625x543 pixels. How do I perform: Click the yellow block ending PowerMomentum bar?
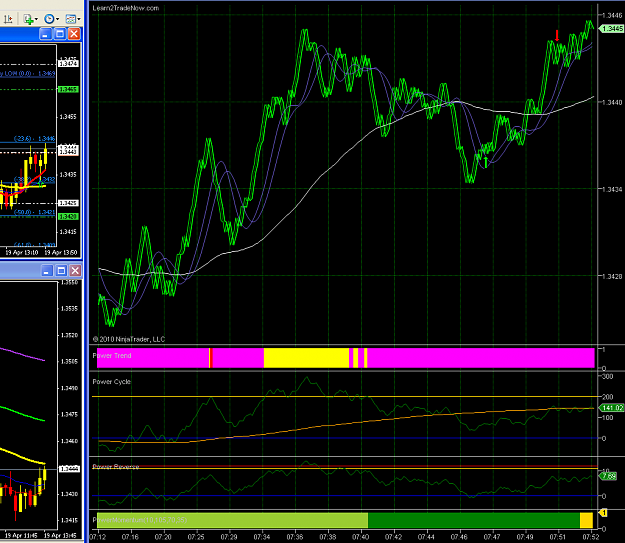(x=586, y=521)
